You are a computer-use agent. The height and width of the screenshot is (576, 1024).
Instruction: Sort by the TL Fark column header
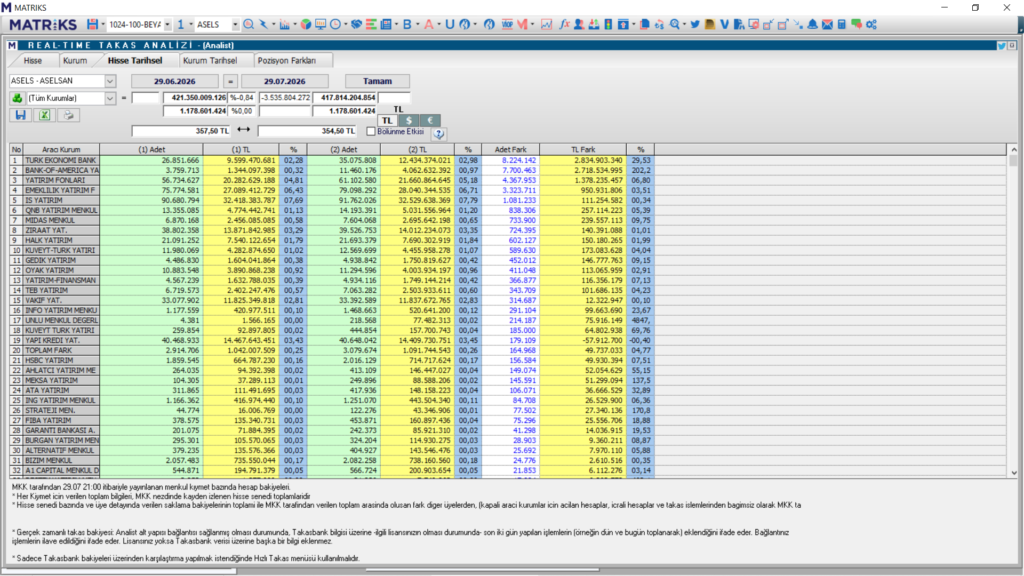[583, 150]
